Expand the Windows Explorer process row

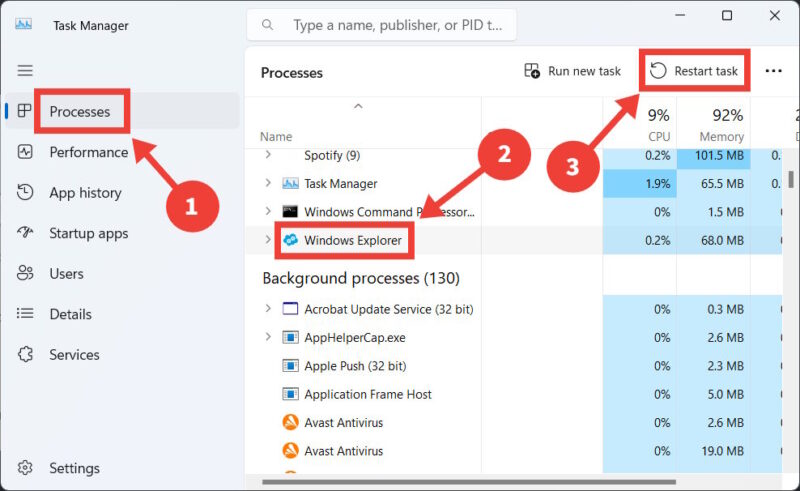[268, 240]
